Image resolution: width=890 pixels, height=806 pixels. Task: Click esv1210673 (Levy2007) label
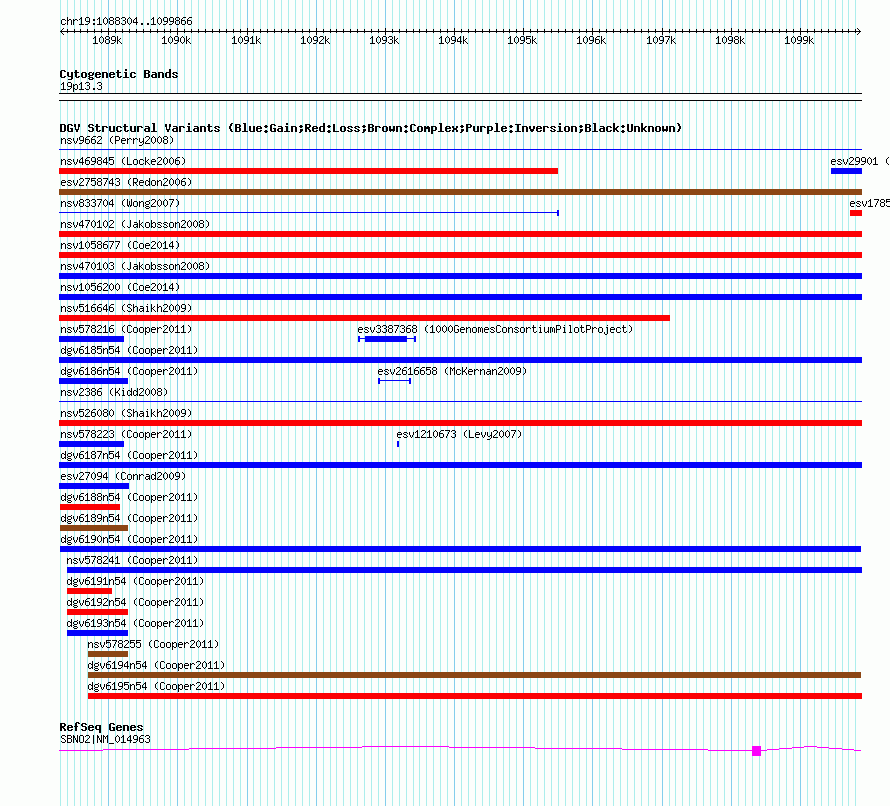[459, 434]
